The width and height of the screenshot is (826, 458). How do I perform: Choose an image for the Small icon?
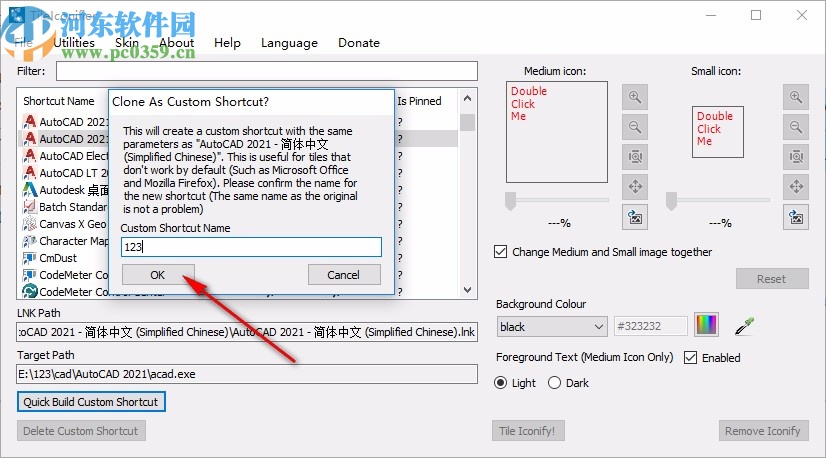coord(795,217)
